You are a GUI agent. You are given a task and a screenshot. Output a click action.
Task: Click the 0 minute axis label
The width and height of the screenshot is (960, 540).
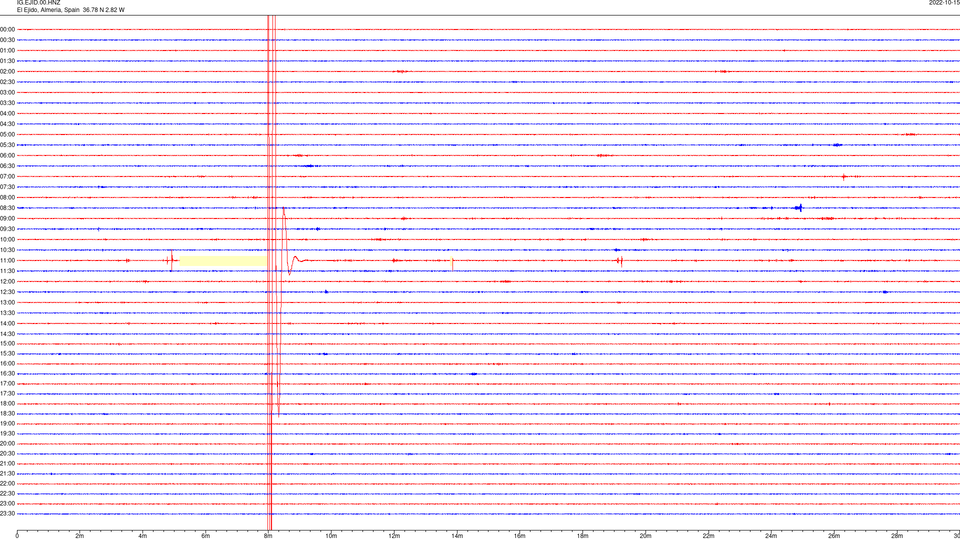pos(17,536)
